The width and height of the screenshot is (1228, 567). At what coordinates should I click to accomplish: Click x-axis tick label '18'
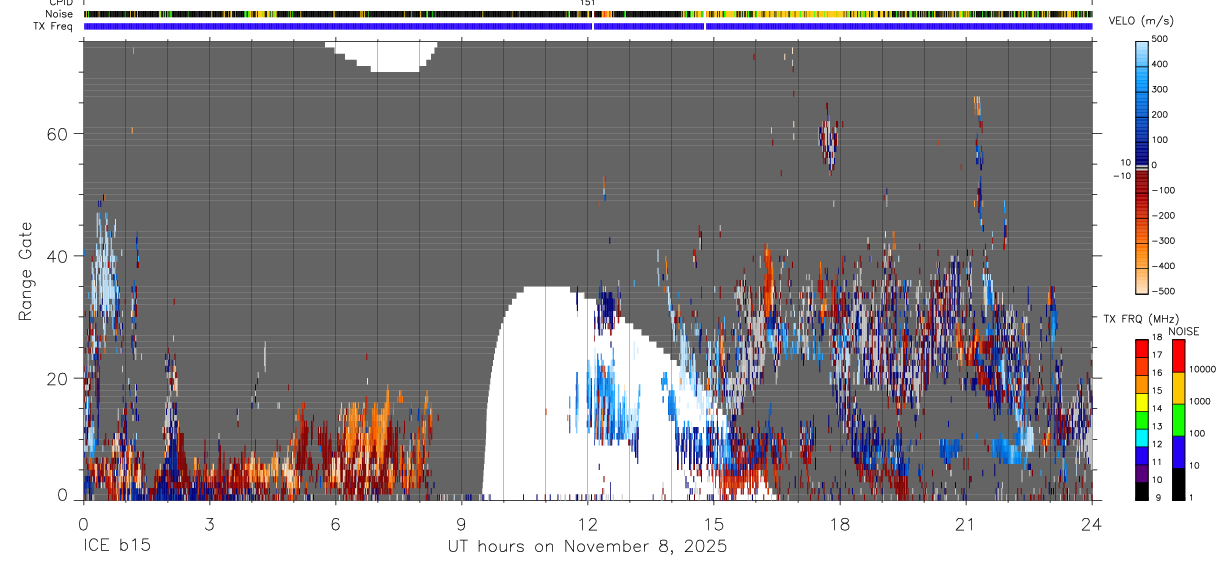point(840,524)
